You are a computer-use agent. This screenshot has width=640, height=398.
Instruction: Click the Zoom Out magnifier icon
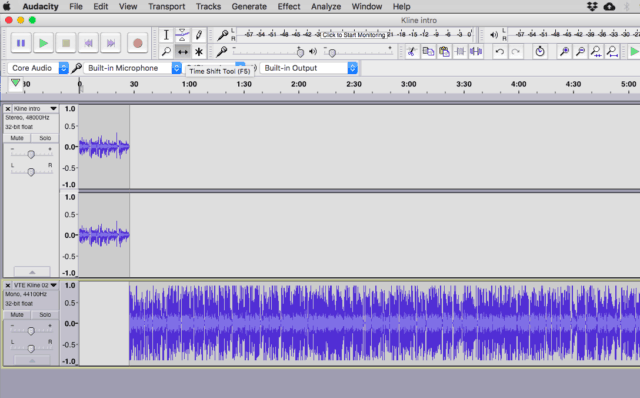point(580,52)
